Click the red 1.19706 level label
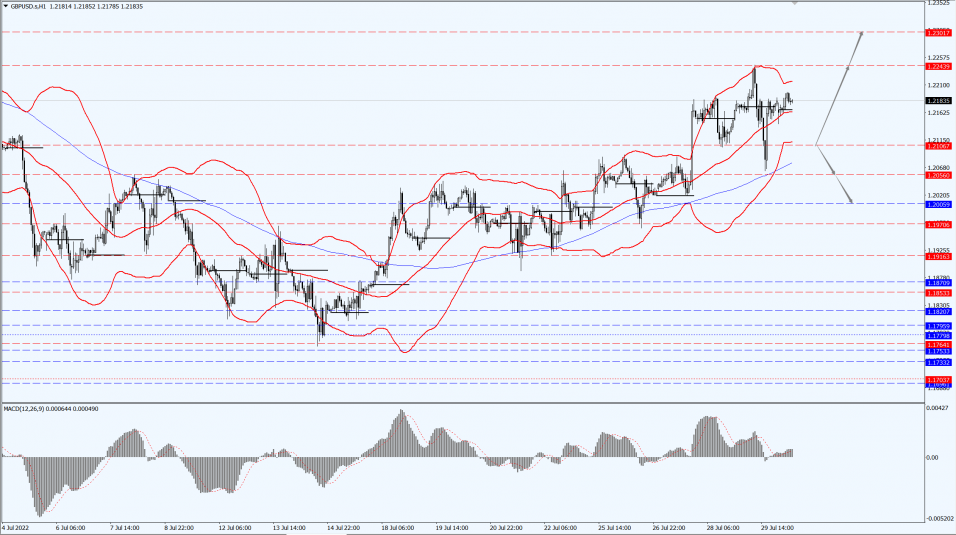This screenshot has width=956, height=535. click(x=938, y=224)
